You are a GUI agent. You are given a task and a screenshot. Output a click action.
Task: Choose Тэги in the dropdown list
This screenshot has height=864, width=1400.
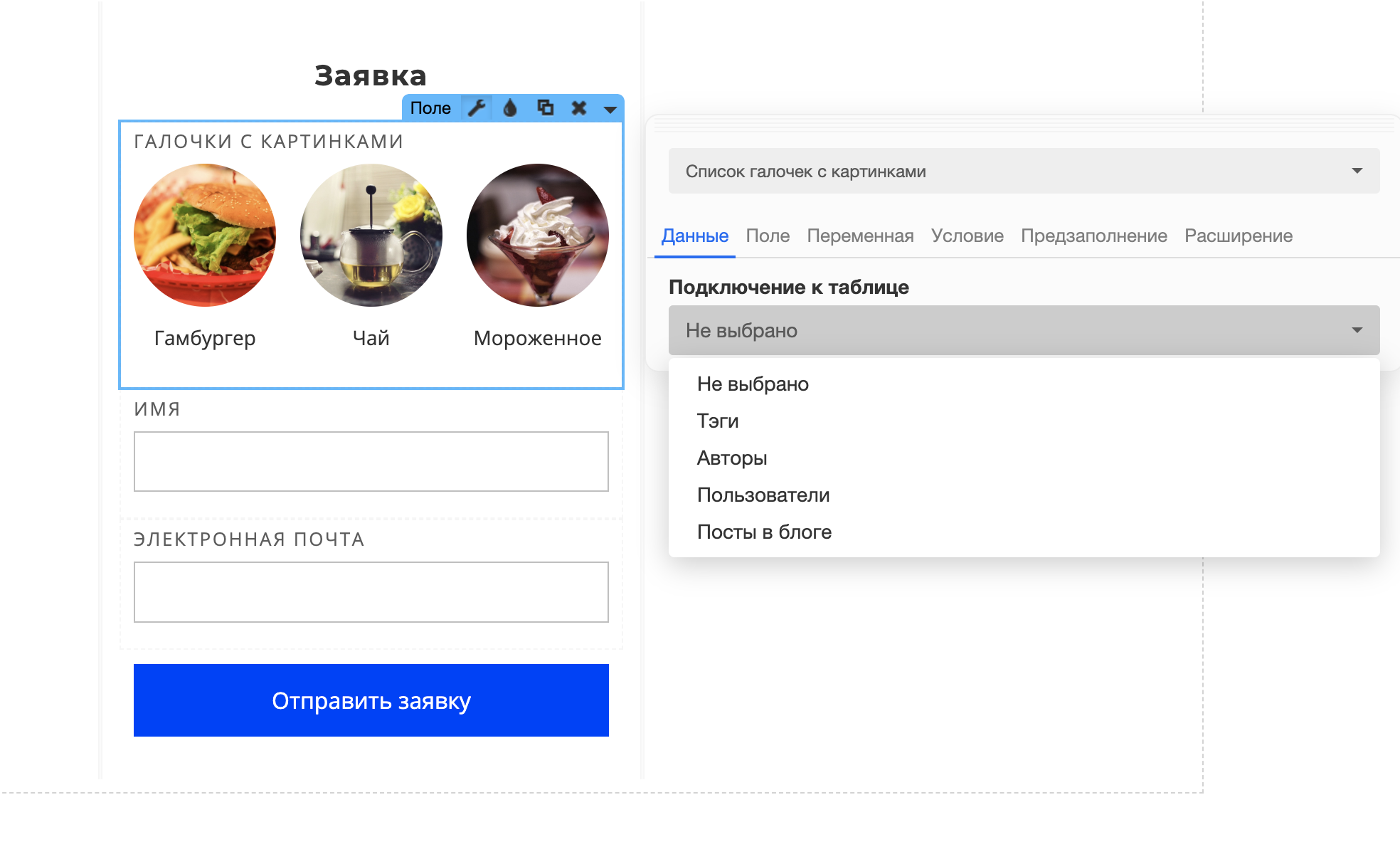pyautogui.click(x=1024, y=421)
